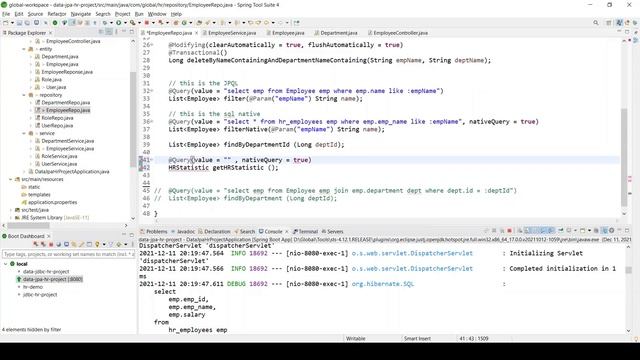Collapse the entity package folder

tap(24, 49)
